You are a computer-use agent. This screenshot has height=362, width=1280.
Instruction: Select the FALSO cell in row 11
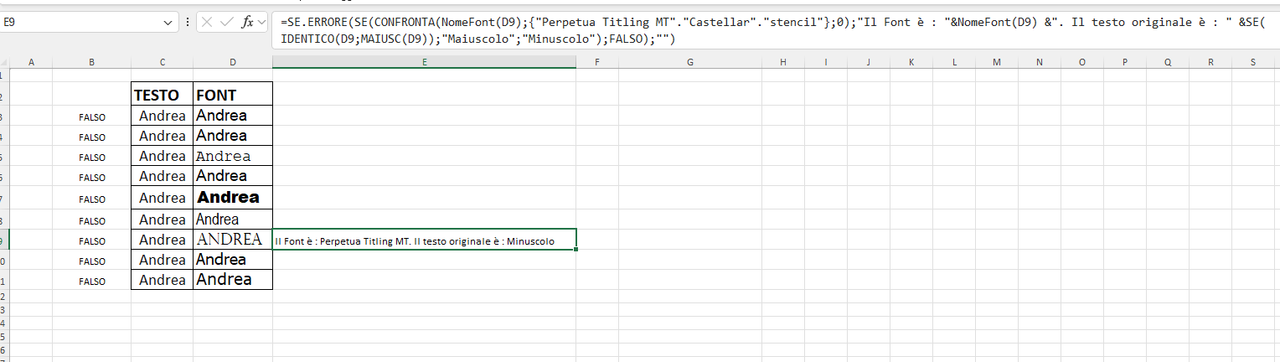pyautogui.click(x=92, y=281)
